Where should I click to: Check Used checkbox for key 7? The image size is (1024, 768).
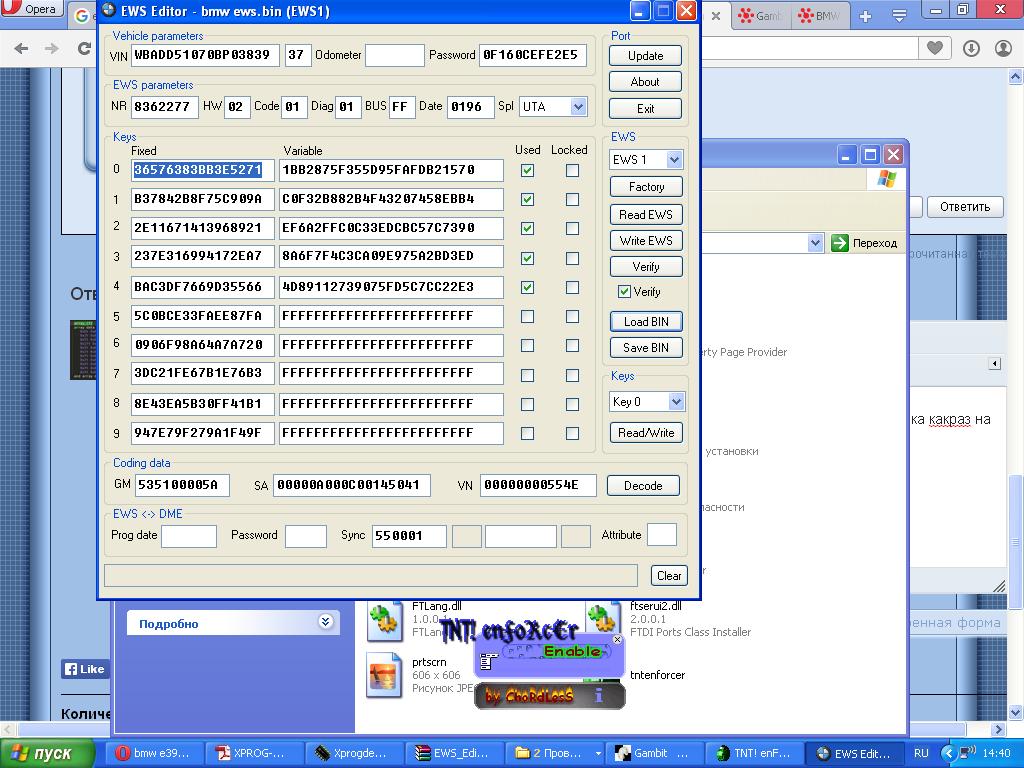click(x=528, y=375)
